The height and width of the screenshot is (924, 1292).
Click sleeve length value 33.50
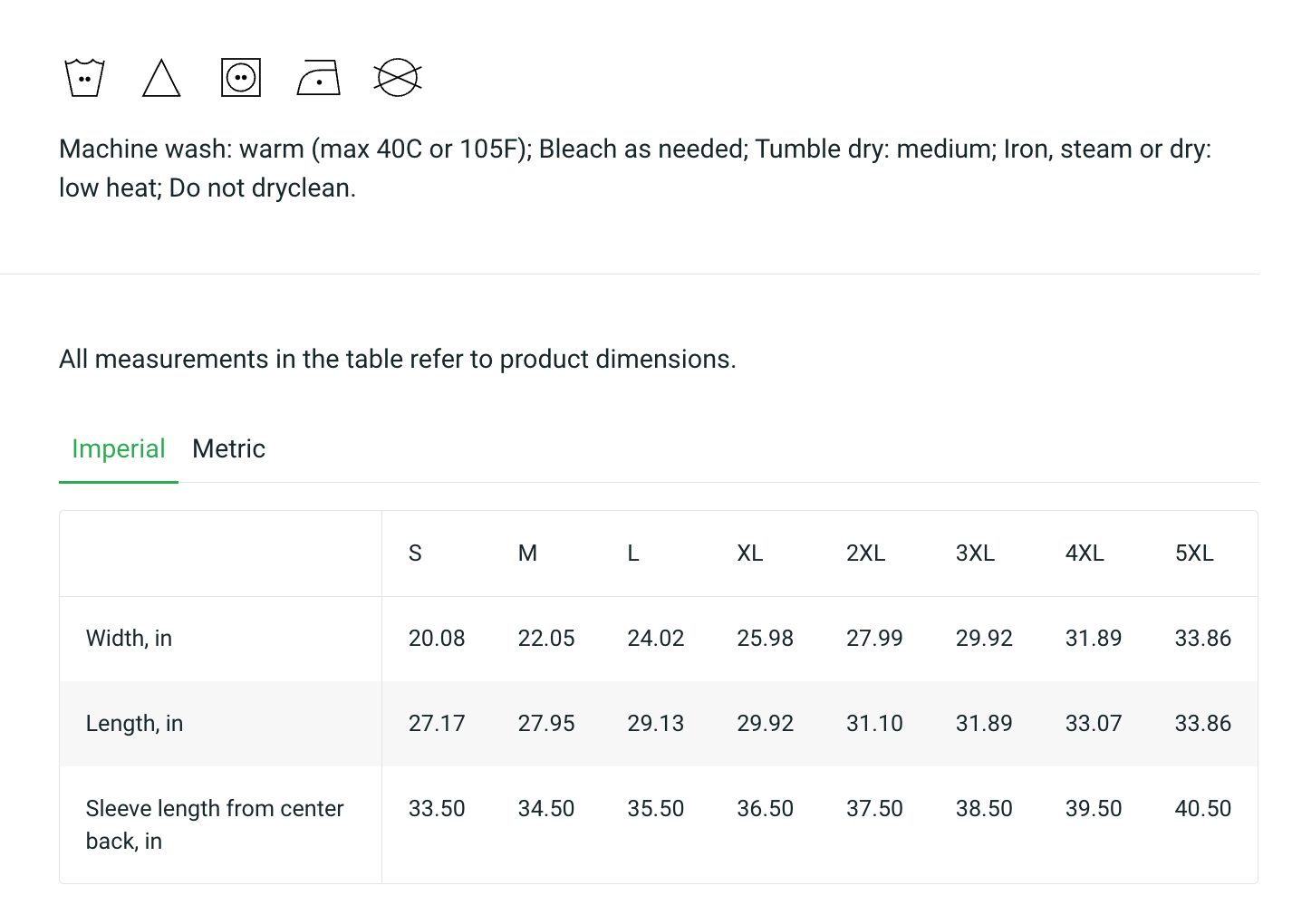click(x=437, y=809)
